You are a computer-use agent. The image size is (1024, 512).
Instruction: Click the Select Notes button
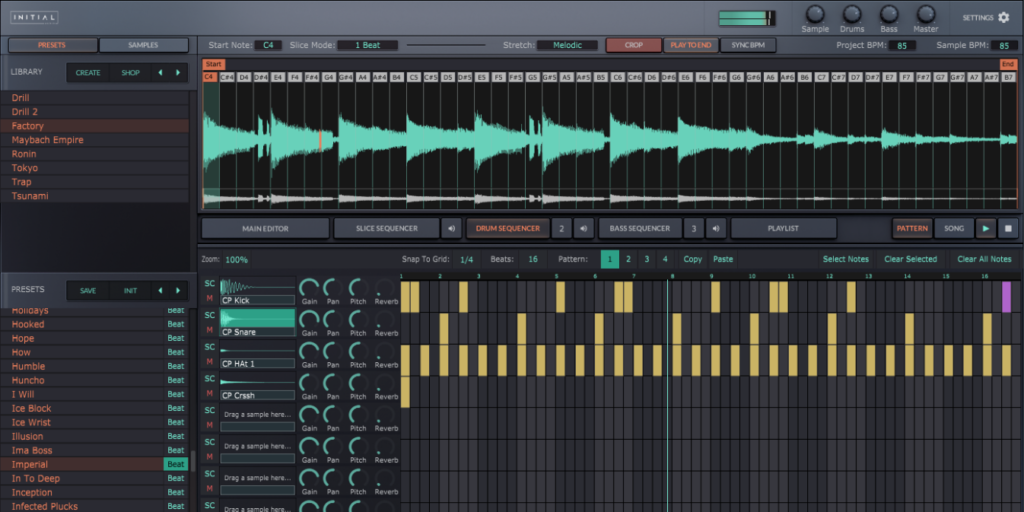[845, 259]
